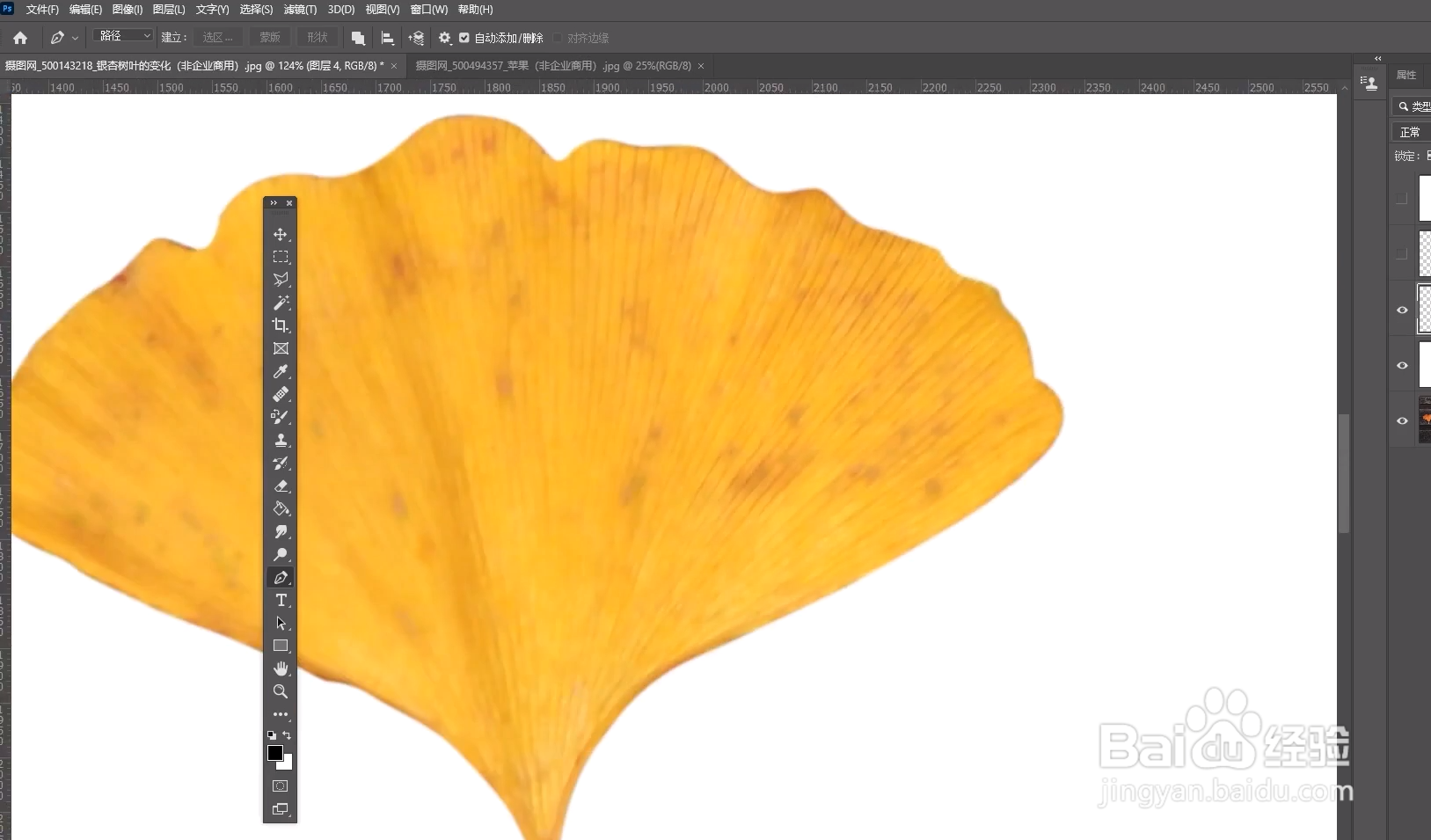Open the 正常 blend mode dropdown
This screenshot has height=840, width=1431.
[1413, 132]
